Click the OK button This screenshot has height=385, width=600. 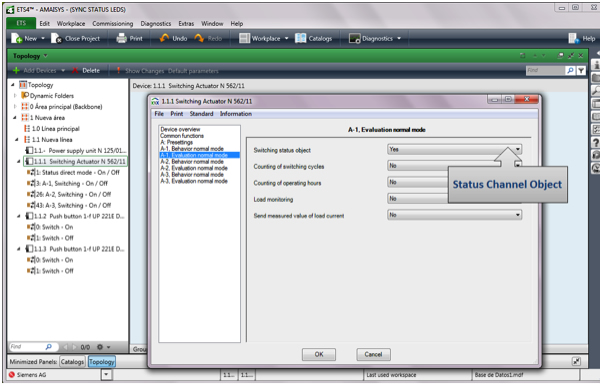[319, 354]
